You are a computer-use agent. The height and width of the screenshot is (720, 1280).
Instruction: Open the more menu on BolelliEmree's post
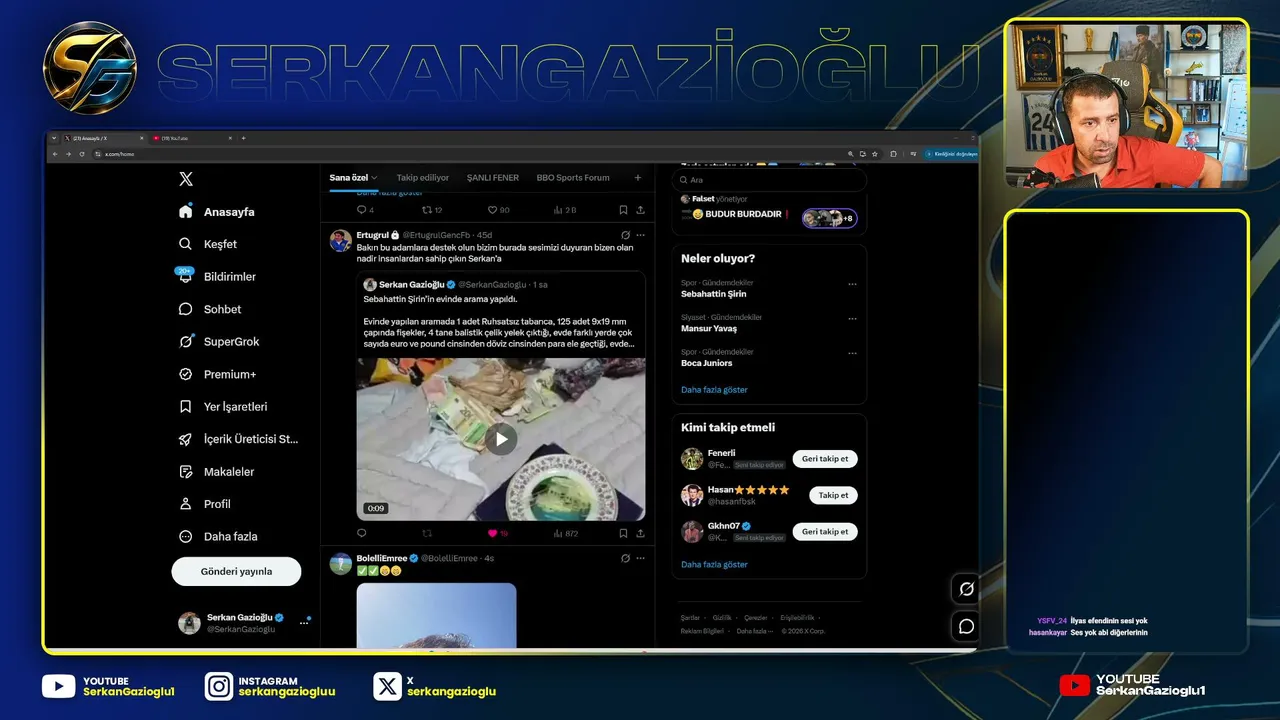click(x=640, y=558)
